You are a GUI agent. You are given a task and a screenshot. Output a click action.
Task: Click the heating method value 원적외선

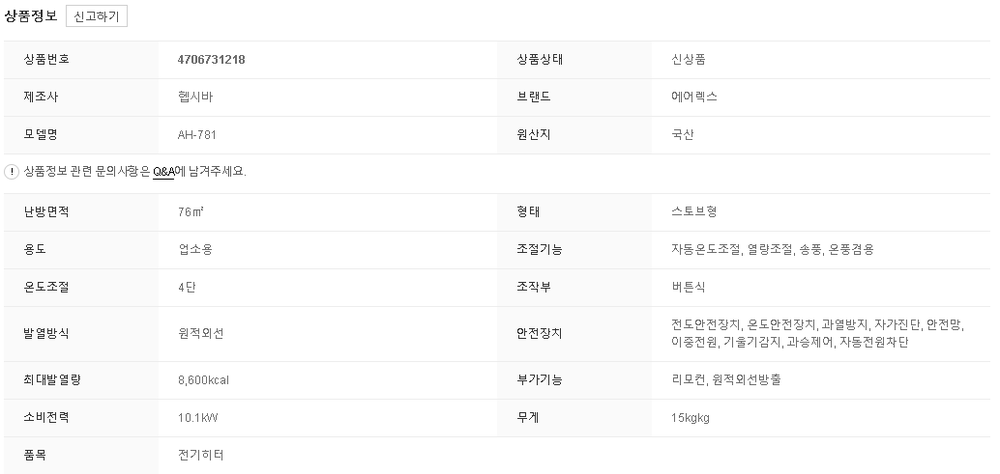pos(200,333)
